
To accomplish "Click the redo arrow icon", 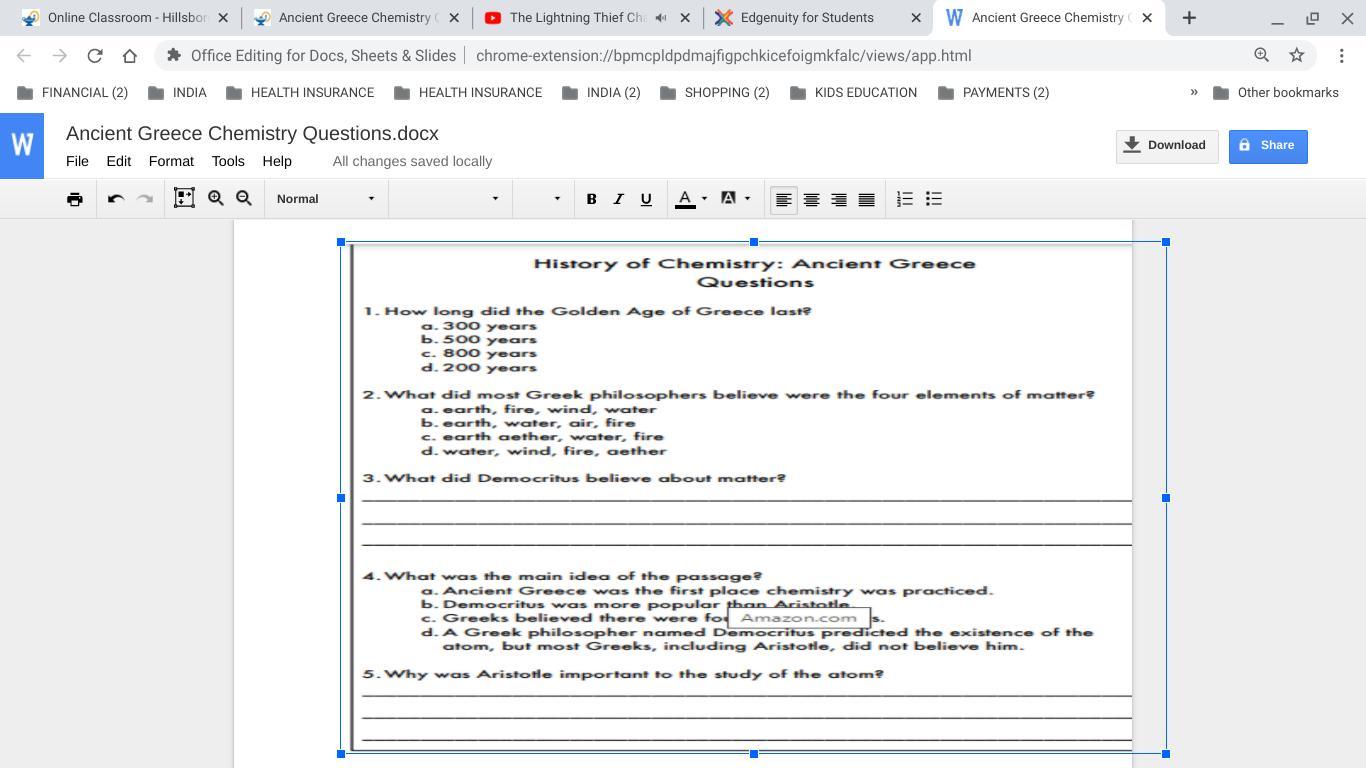I will coord(145,199).
